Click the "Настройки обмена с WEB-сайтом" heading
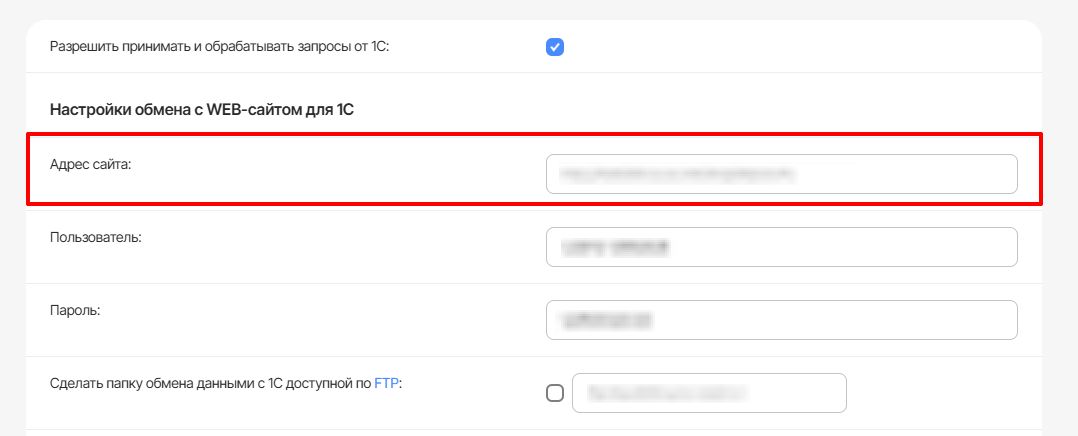The width and height of the screenshot is (1078, 436). tap(202, 110)
